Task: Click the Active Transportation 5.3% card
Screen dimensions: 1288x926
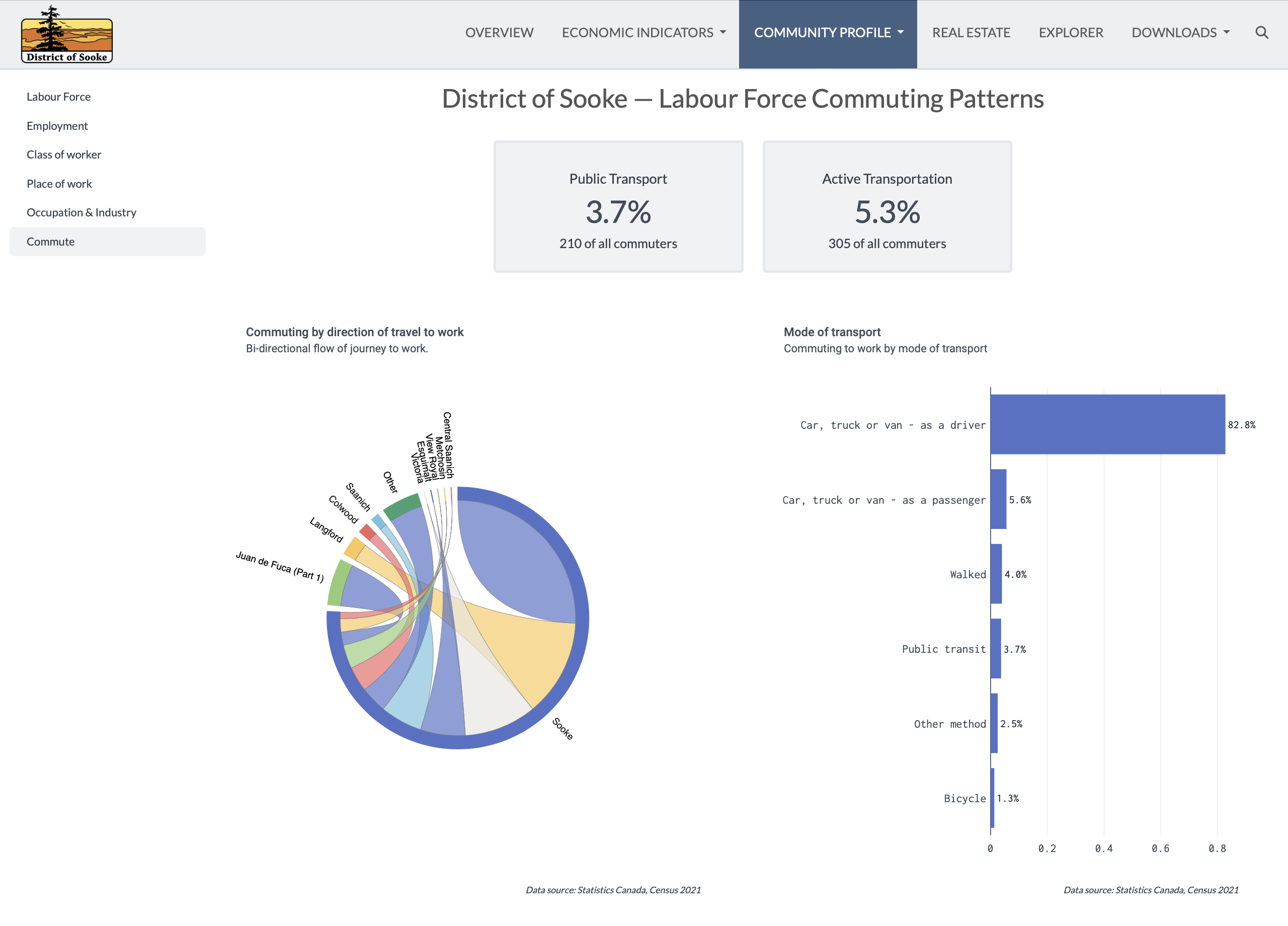Action: tap(887, 206)
